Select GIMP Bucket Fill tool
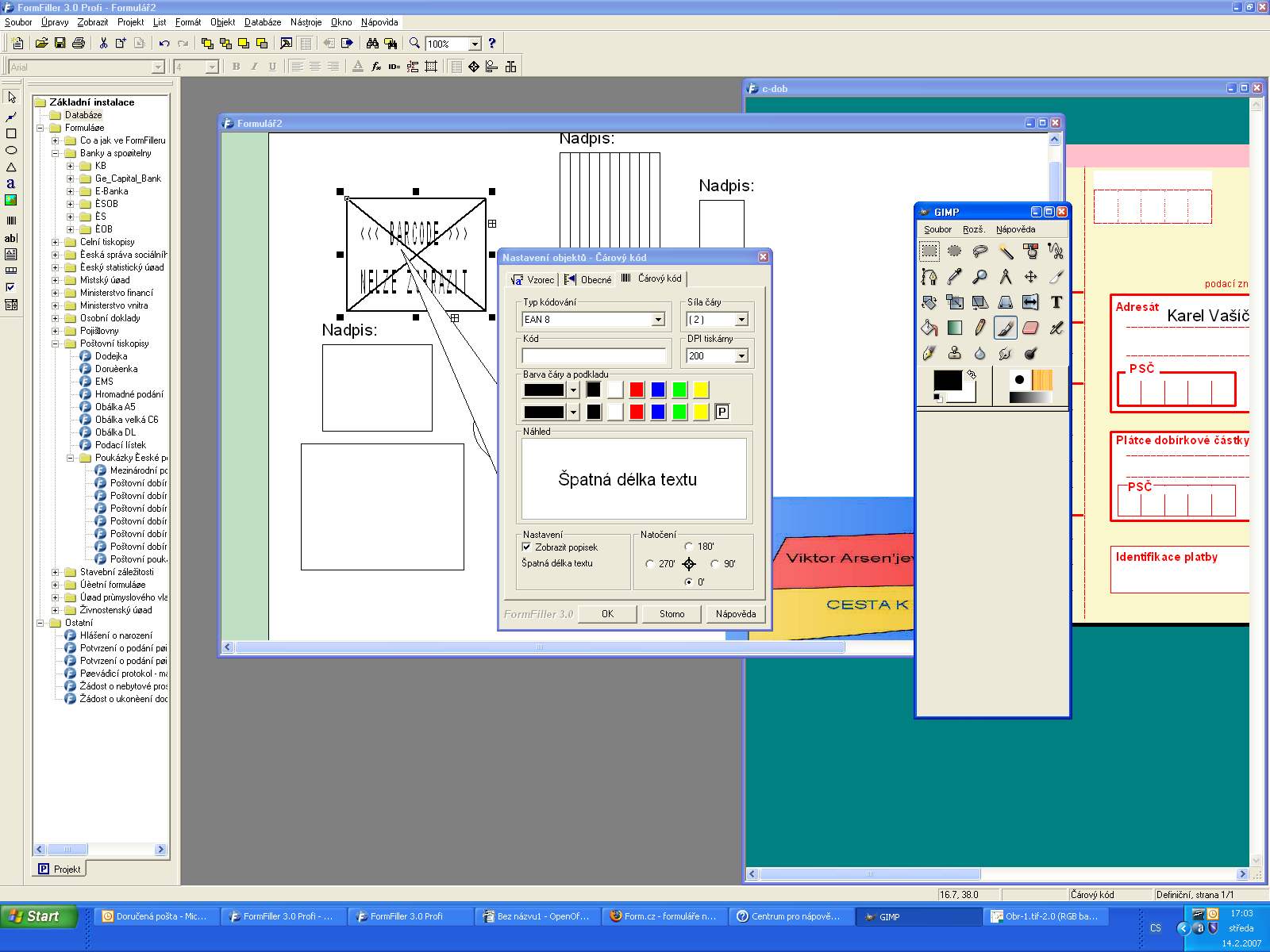This screenshot has width=1270, height=952. (x=929, y=328)
